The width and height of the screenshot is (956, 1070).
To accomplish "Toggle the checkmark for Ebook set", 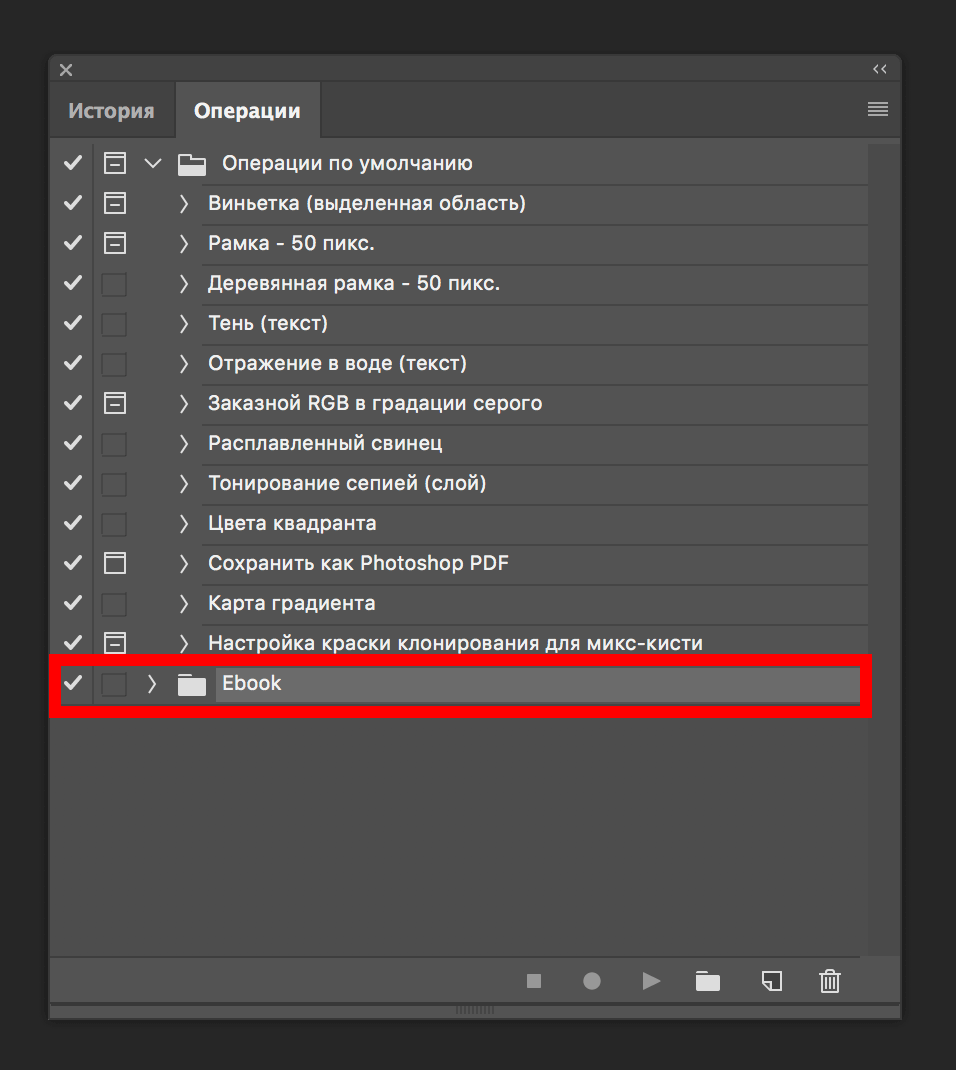I will coord(72,684).
